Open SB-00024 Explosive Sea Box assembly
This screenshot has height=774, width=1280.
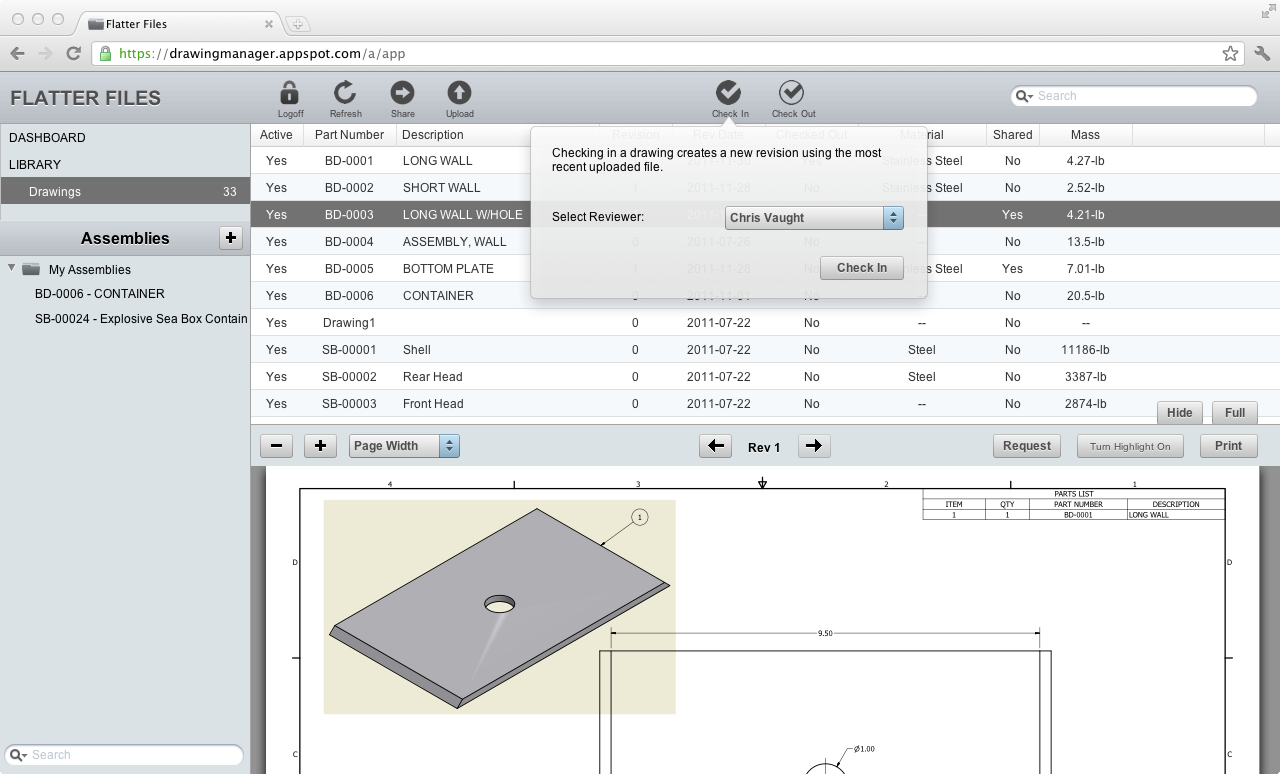coord(141,318)
